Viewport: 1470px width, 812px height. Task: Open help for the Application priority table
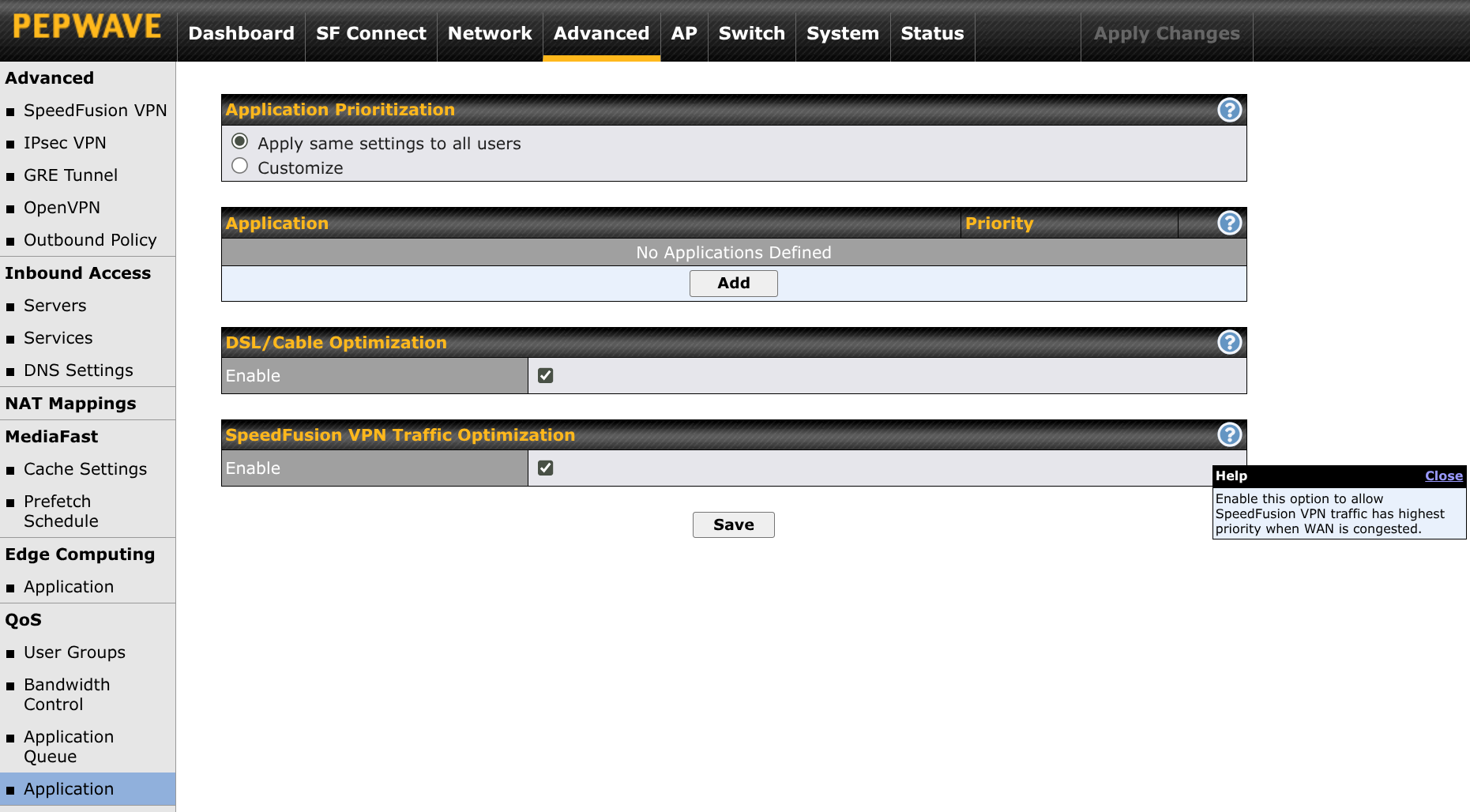(x=1229, y=224)
